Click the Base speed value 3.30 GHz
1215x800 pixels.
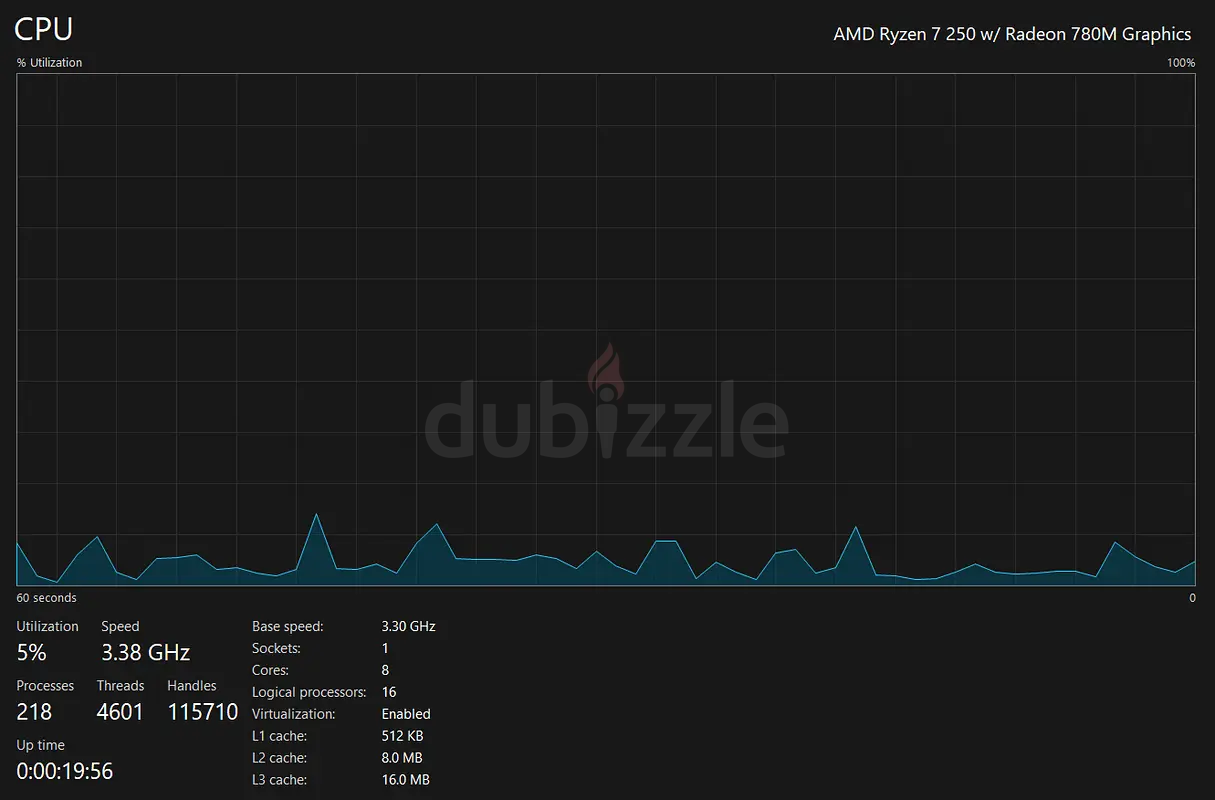(408, 626)
